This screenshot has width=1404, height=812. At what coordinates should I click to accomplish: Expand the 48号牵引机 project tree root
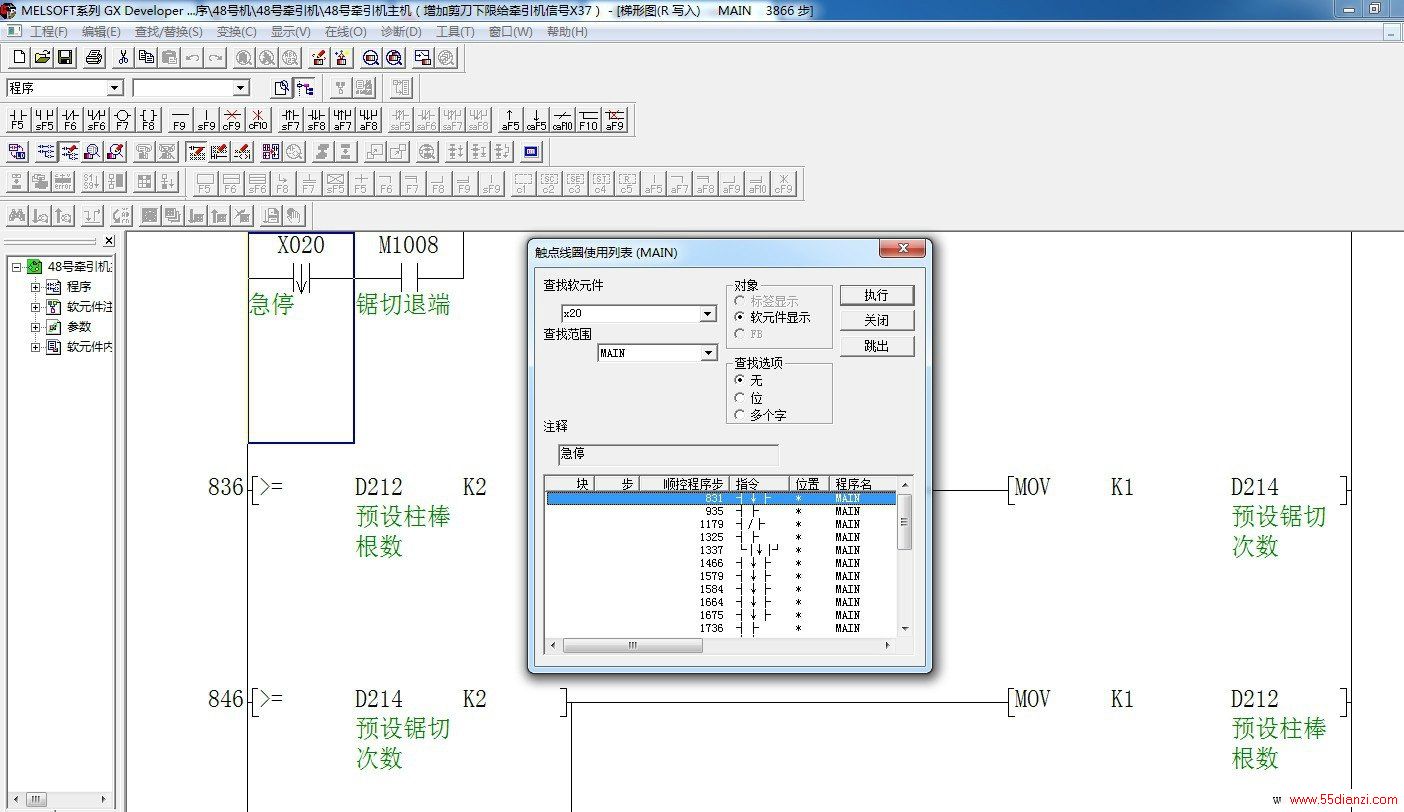[17, 267]
